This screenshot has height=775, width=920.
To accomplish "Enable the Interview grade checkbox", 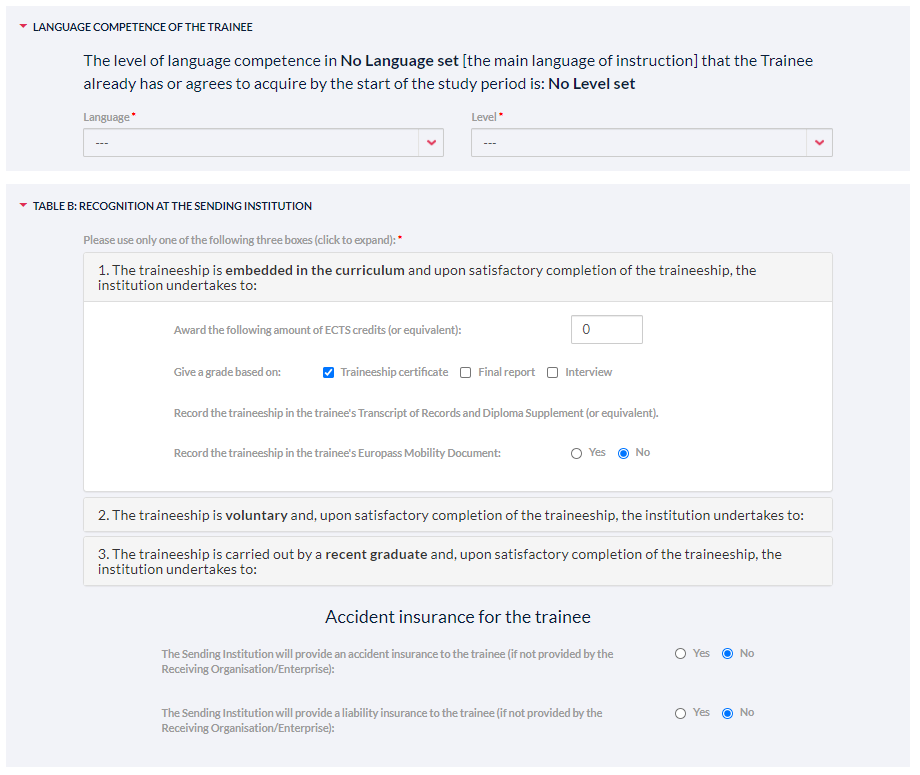I will click(553, 373).
